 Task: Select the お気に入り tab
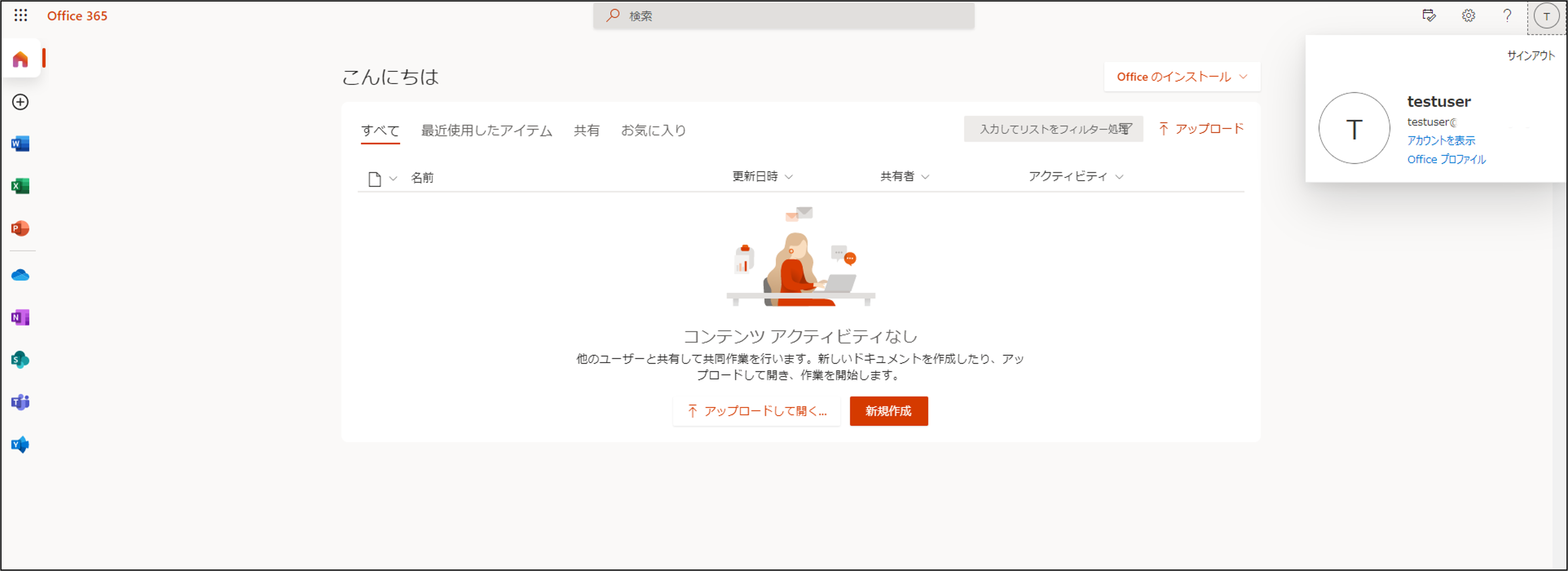(653, 131)
